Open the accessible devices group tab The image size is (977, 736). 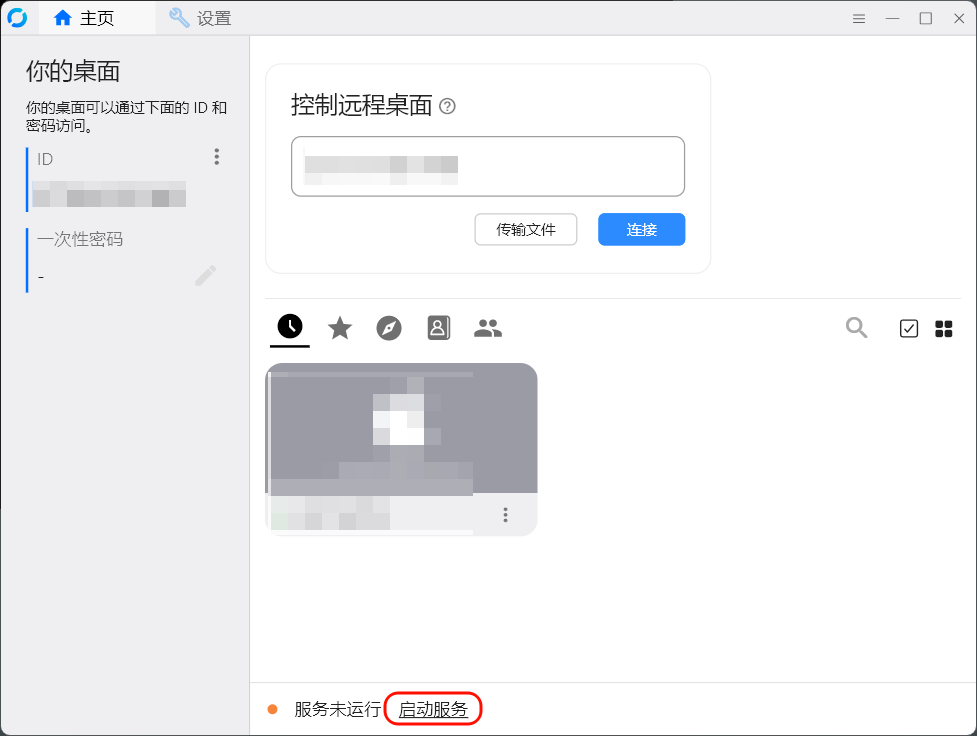pos(488,328)
